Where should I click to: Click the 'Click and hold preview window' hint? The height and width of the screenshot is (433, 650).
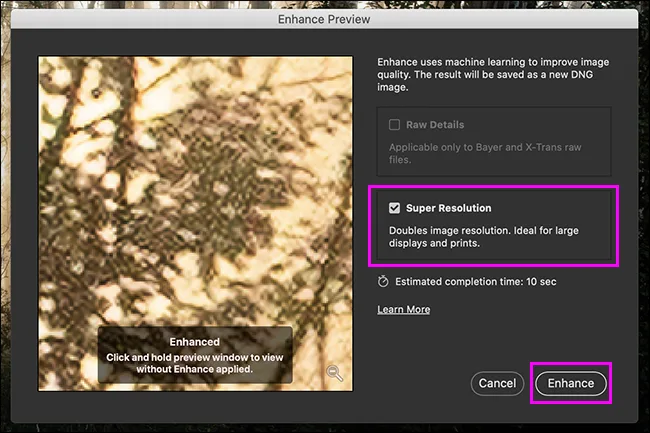[x=195, y=362]
